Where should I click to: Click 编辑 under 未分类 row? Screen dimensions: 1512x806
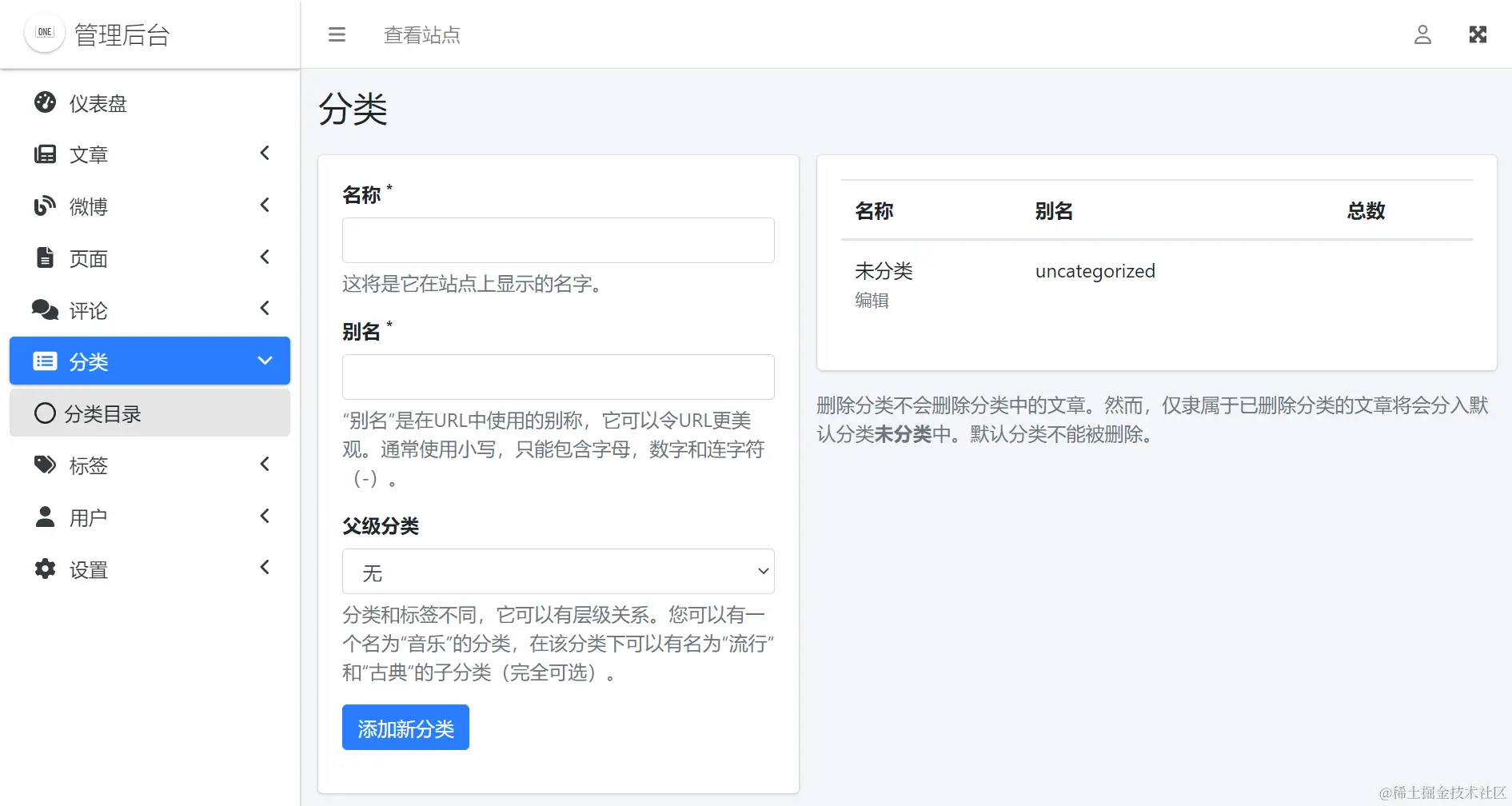tap(872, 300)
